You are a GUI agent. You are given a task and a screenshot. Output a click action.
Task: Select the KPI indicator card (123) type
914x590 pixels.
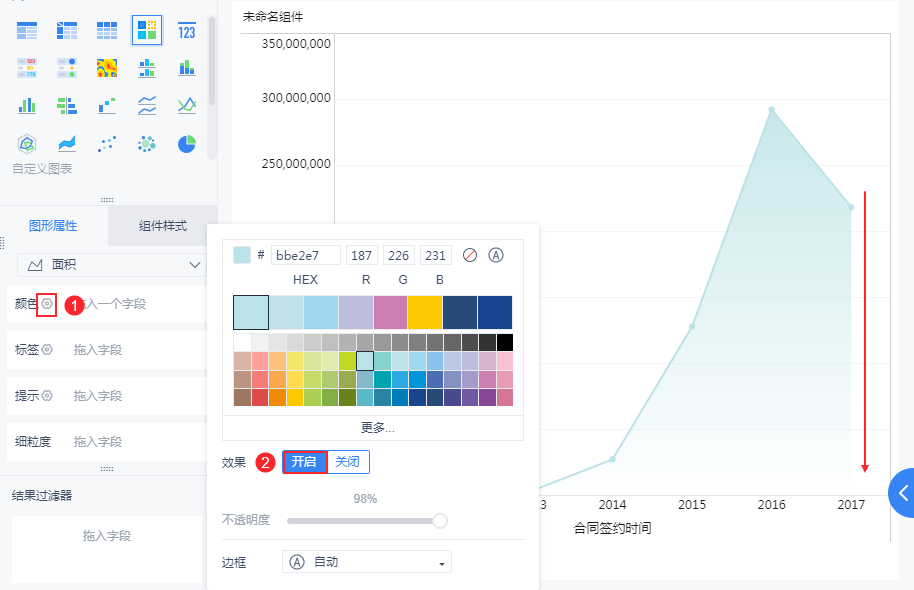[187, 30]
